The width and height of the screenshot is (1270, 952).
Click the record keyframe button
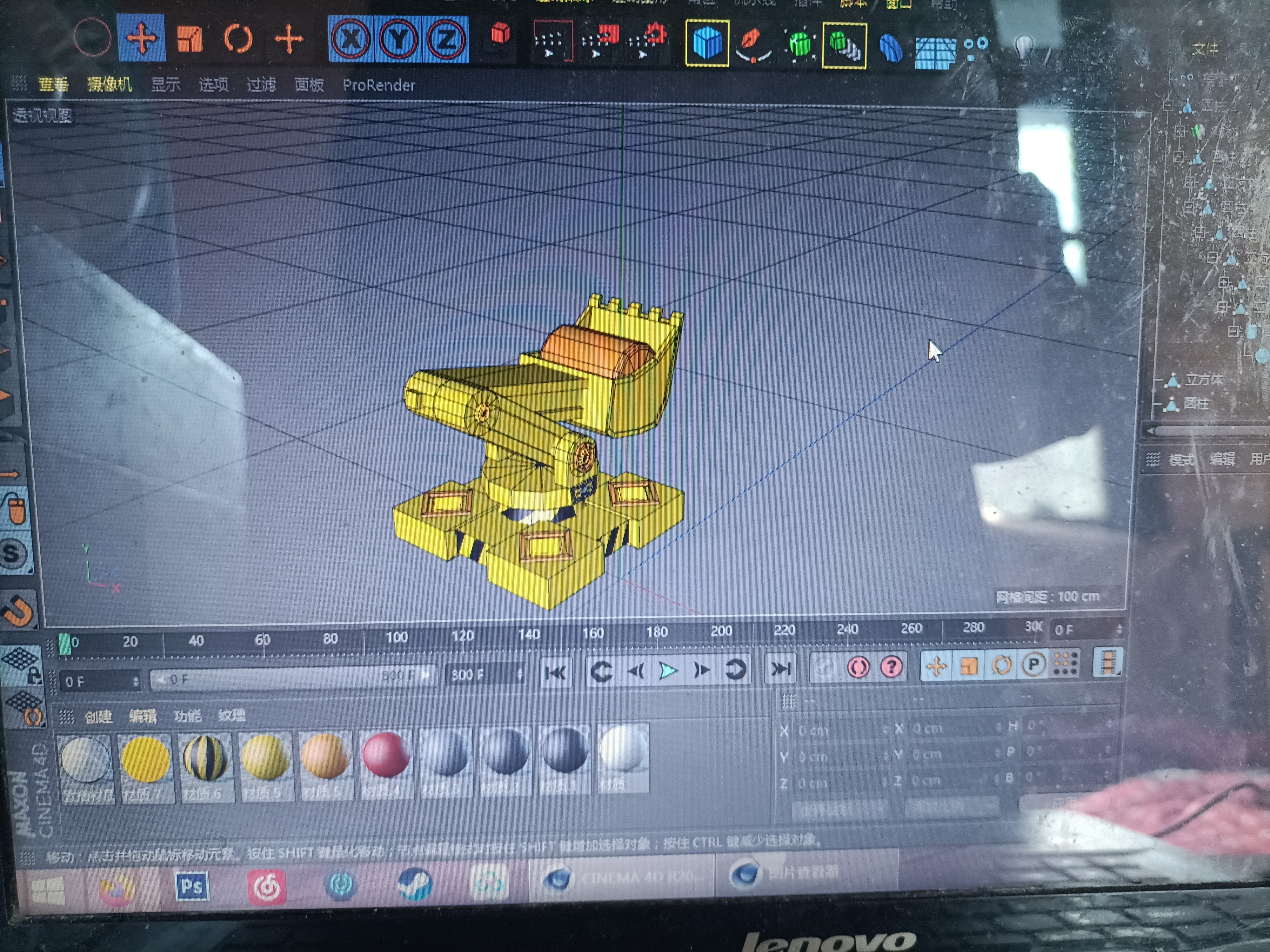(x=858, y=667)
